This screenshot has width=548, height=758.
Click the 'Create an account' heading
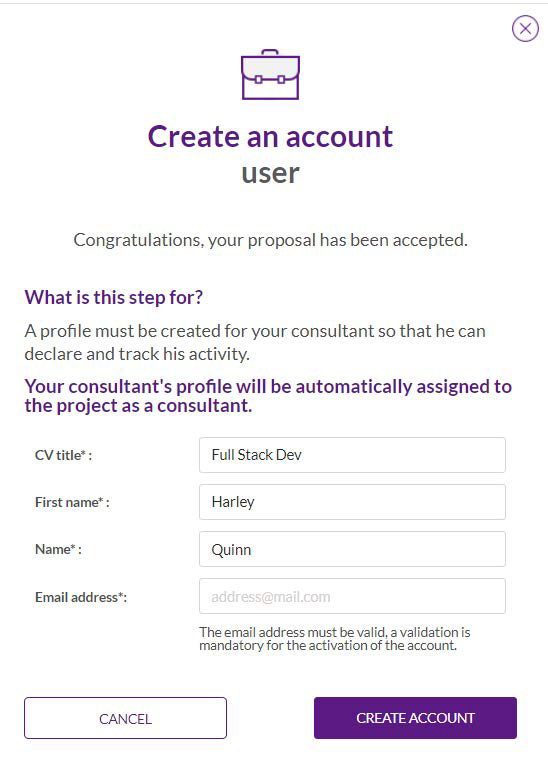[x=270, y=137]
